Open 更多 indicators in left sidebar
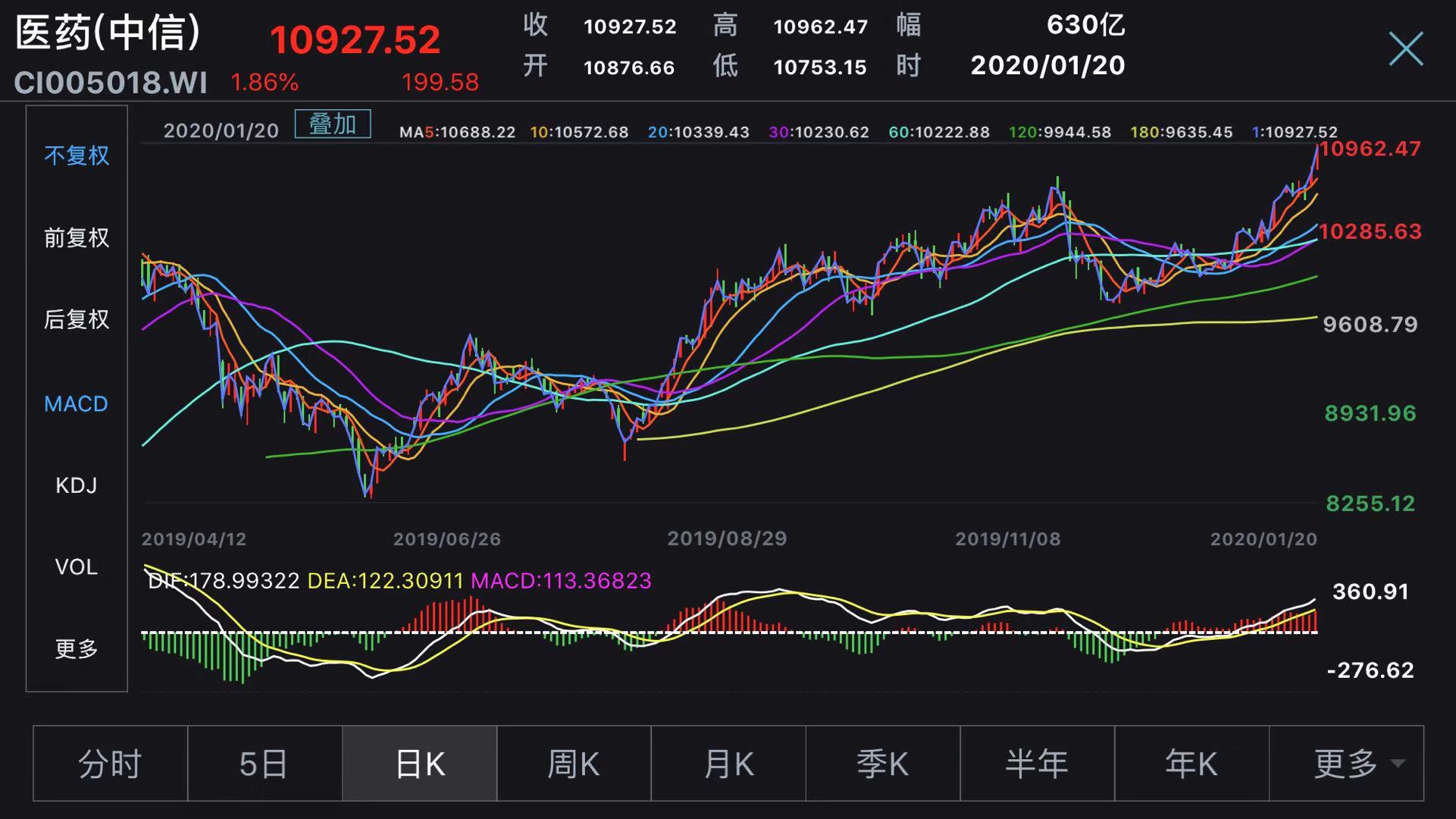 click(77, 649)
